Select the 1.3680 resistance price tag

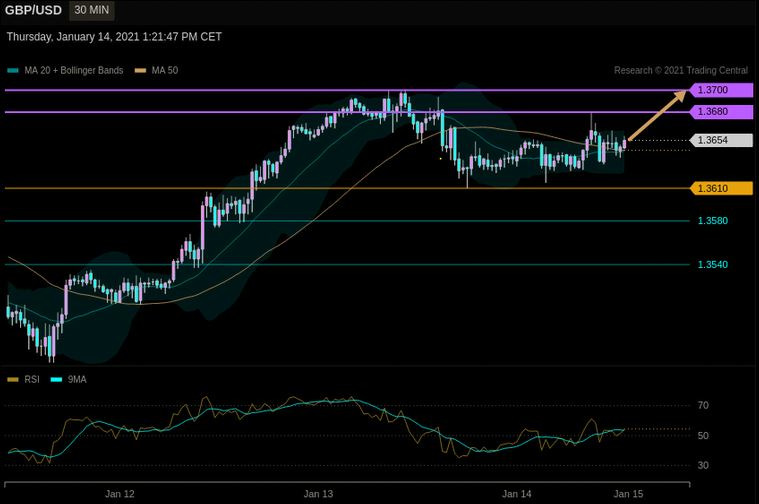pyautogui.click(x=721, y=112)
